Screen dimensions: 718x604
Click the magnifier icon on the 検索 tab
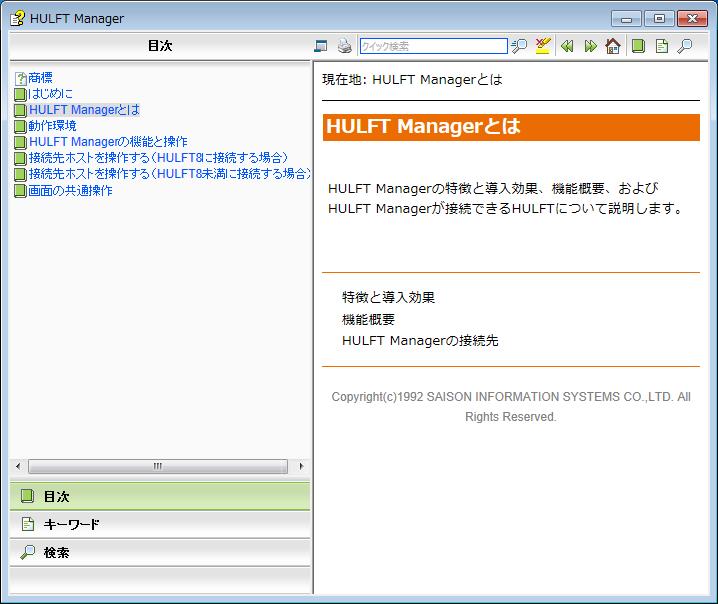tap(27, 552)
